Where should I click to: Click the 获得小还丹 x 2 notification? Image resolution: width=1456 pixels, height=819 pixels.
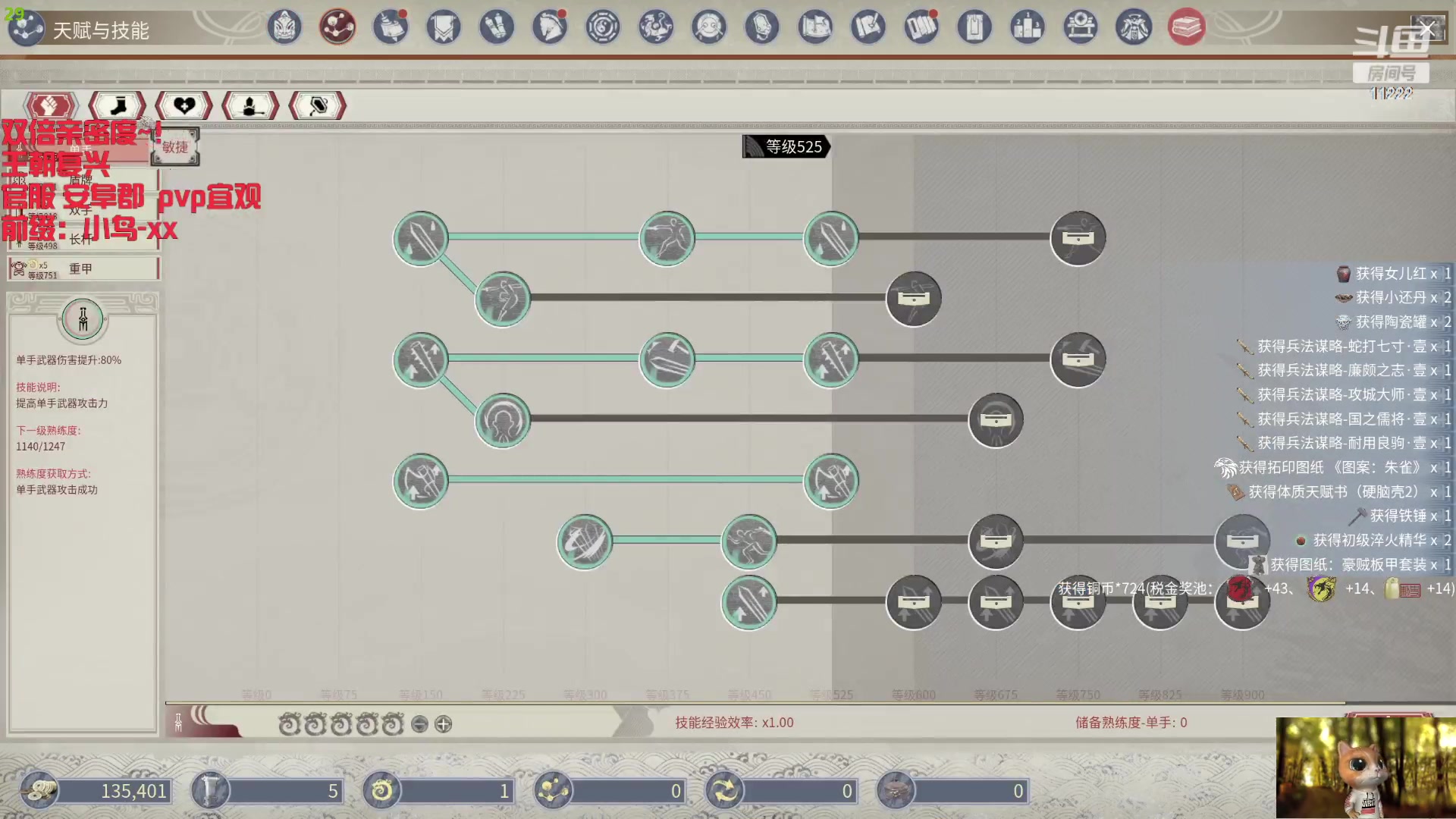click(1394, 298)
